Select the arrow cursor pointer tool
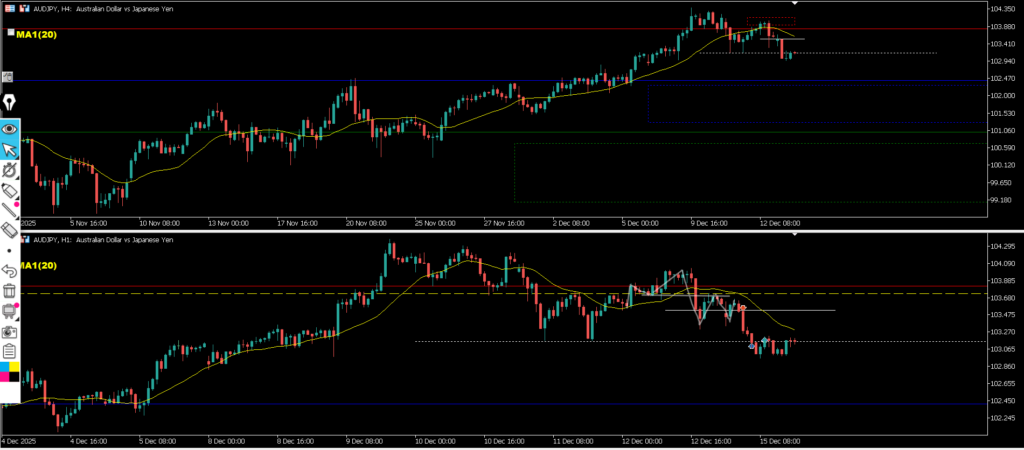This screenshot has height=450, width=1024. pyautogui.click(x=10, y=149)
